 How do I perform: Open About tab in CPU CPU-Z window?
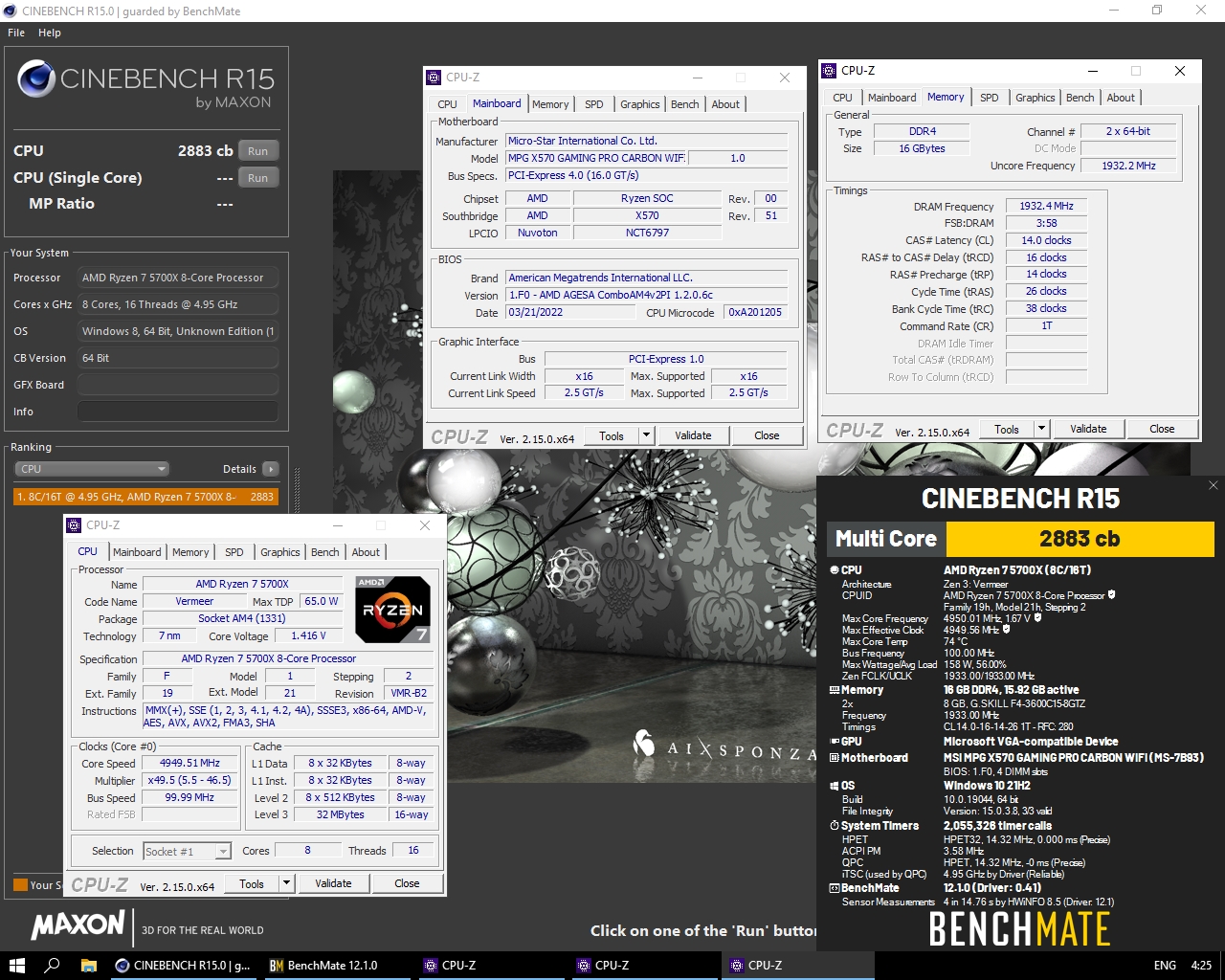point(366,552)
